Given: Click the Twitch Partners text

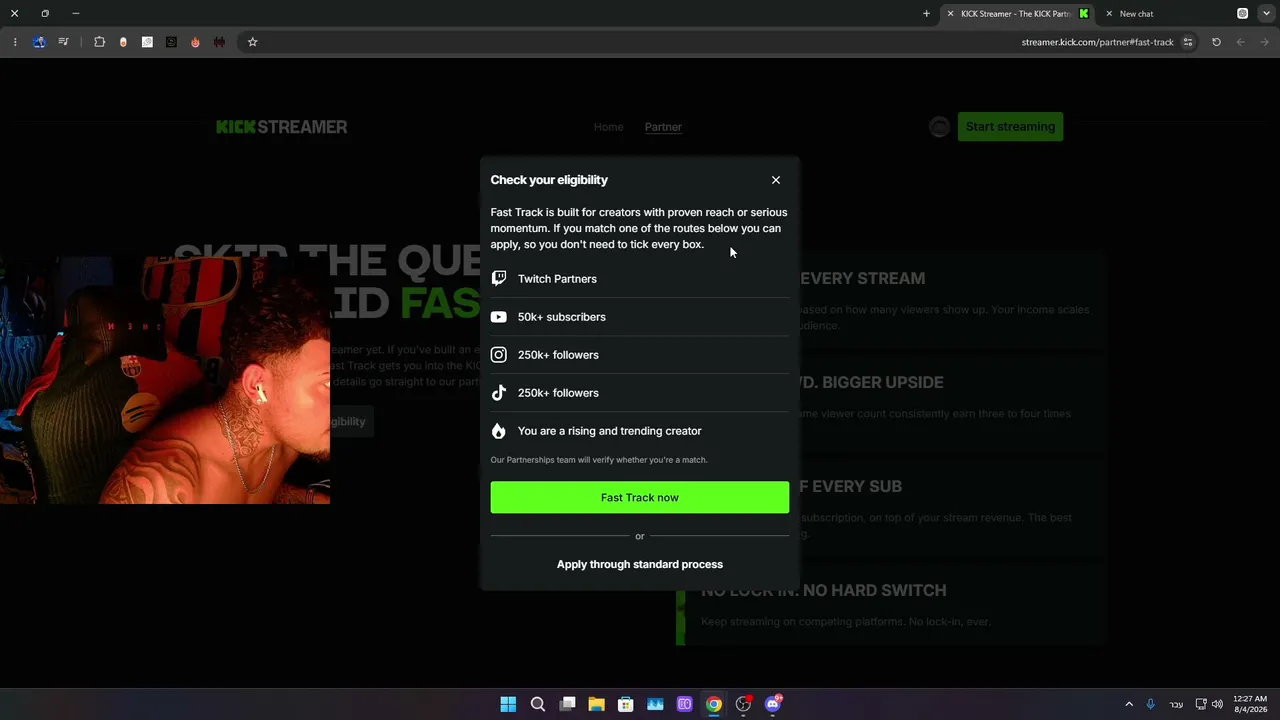Looking at the screenshot, I should (557, 279).
